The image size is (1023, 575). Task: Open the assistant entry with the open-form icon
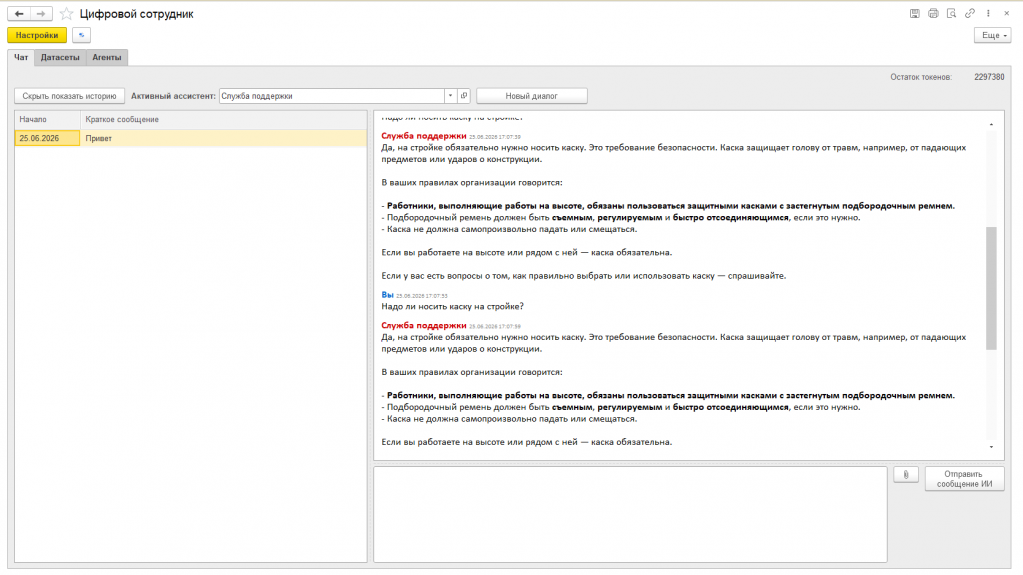464,96
